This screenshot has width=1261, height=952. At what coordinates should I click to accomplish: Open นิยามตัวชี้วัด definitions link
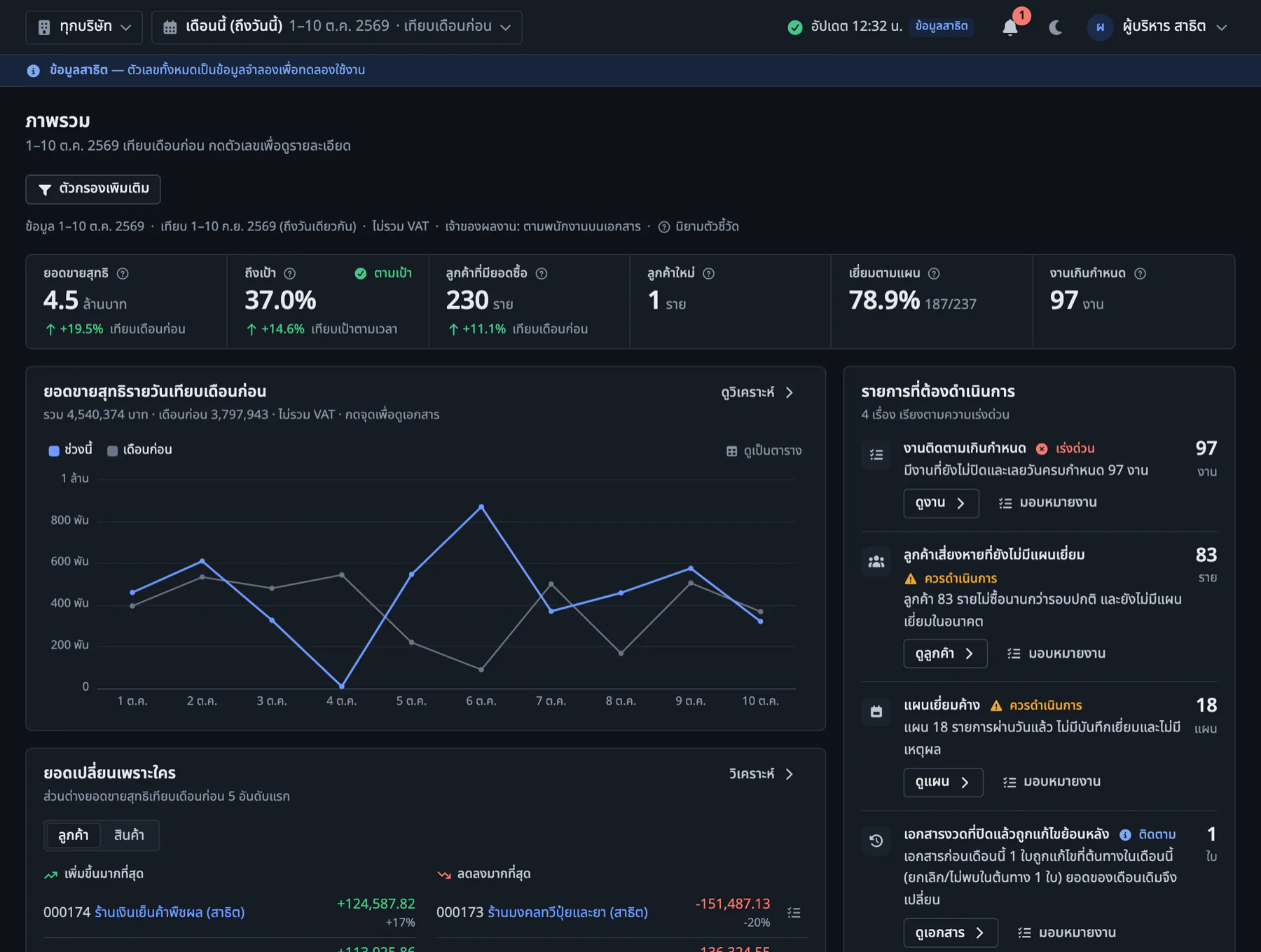(x=698, y=226)
